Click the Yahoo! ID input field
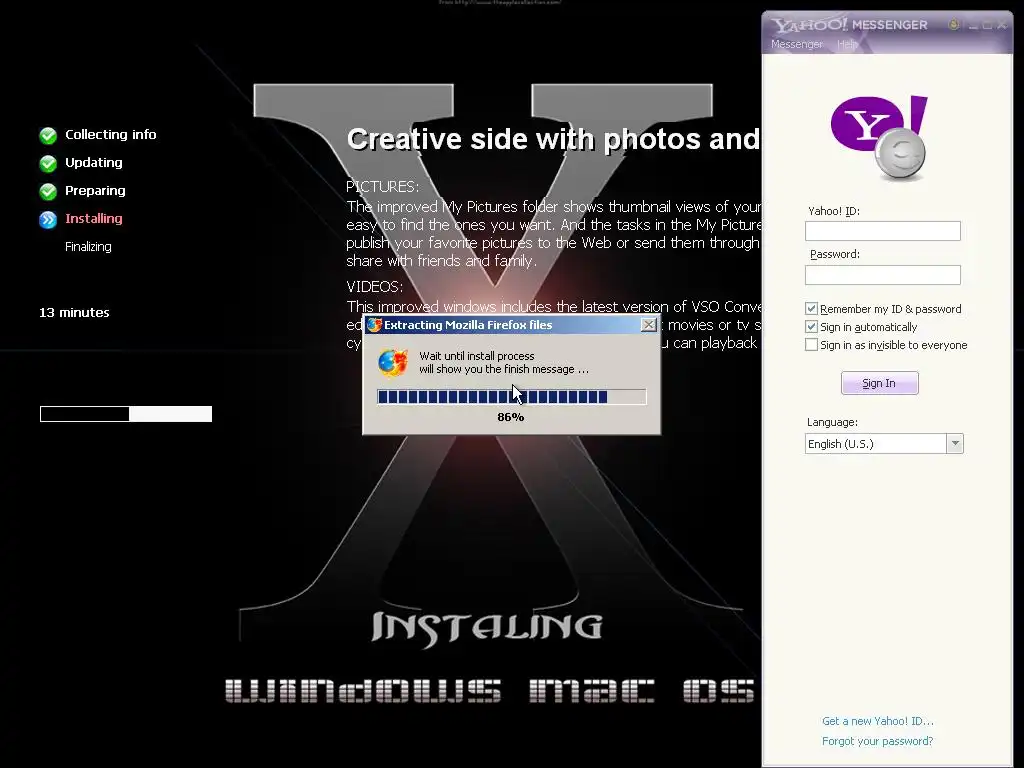The height and width of the screenshot is (768, 1024). [882, 231]
